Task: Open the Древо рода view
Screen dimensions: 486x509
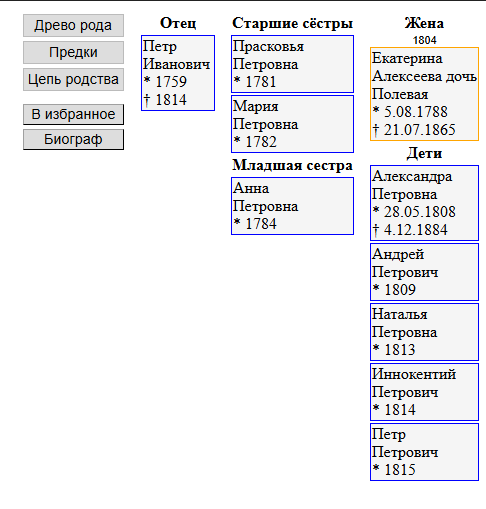Action: coord(73,25)
